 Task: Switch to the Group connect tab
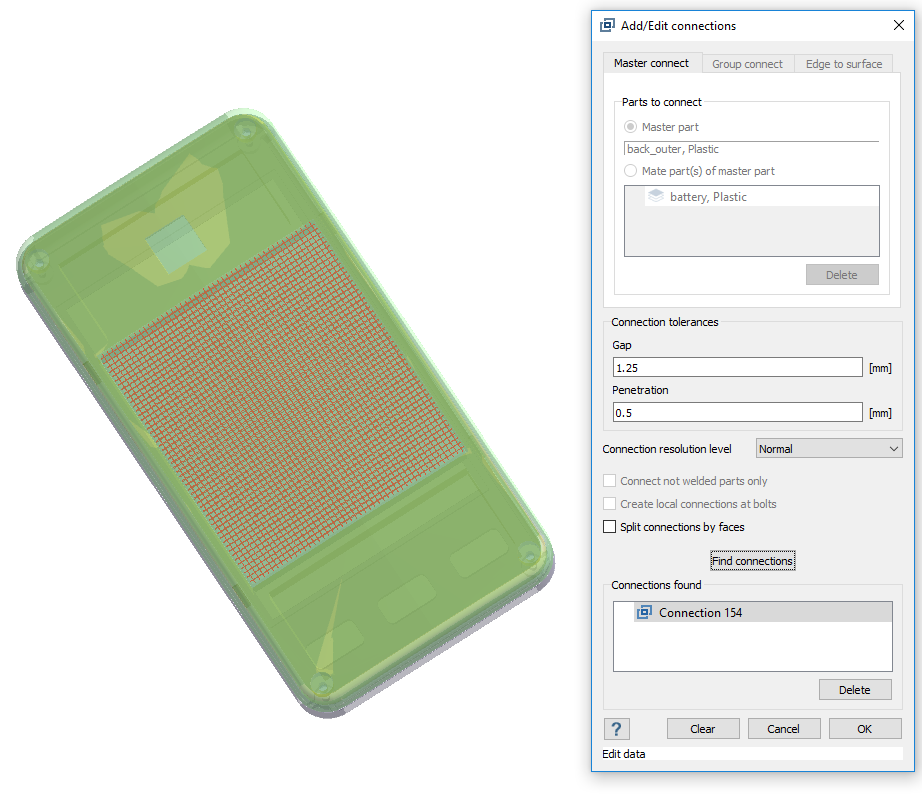click(747, 64)
